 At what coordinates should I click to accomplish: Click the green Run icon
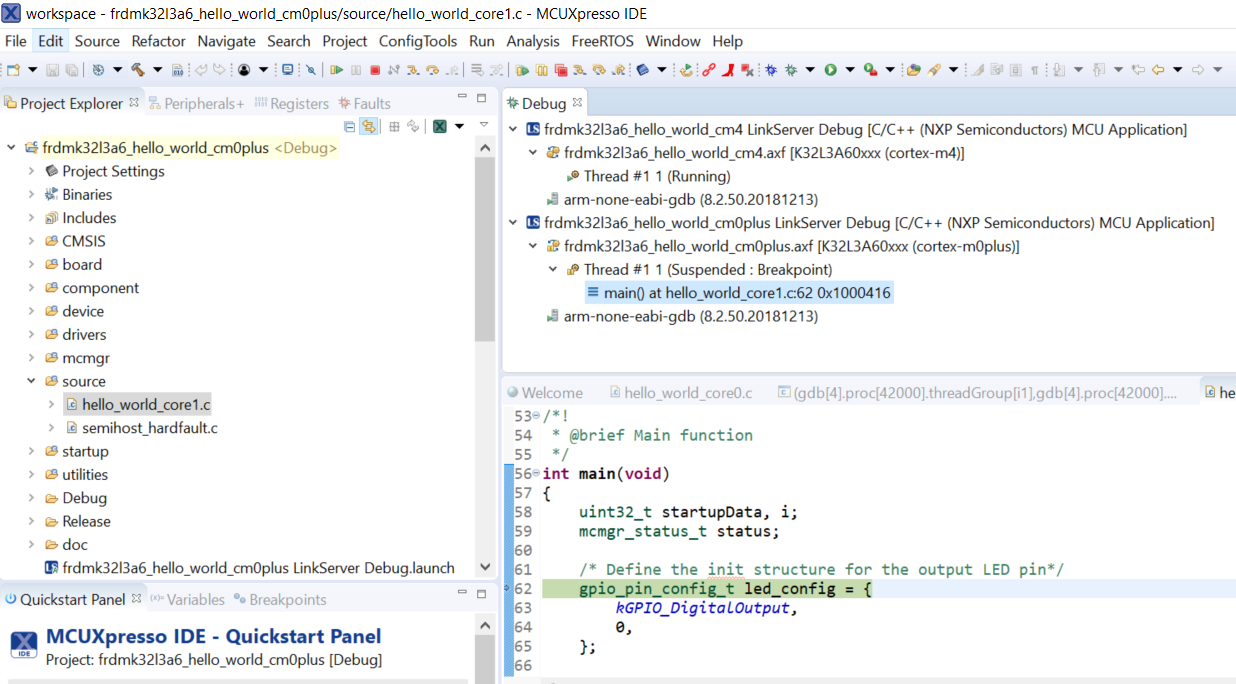(x=830, y=70)
